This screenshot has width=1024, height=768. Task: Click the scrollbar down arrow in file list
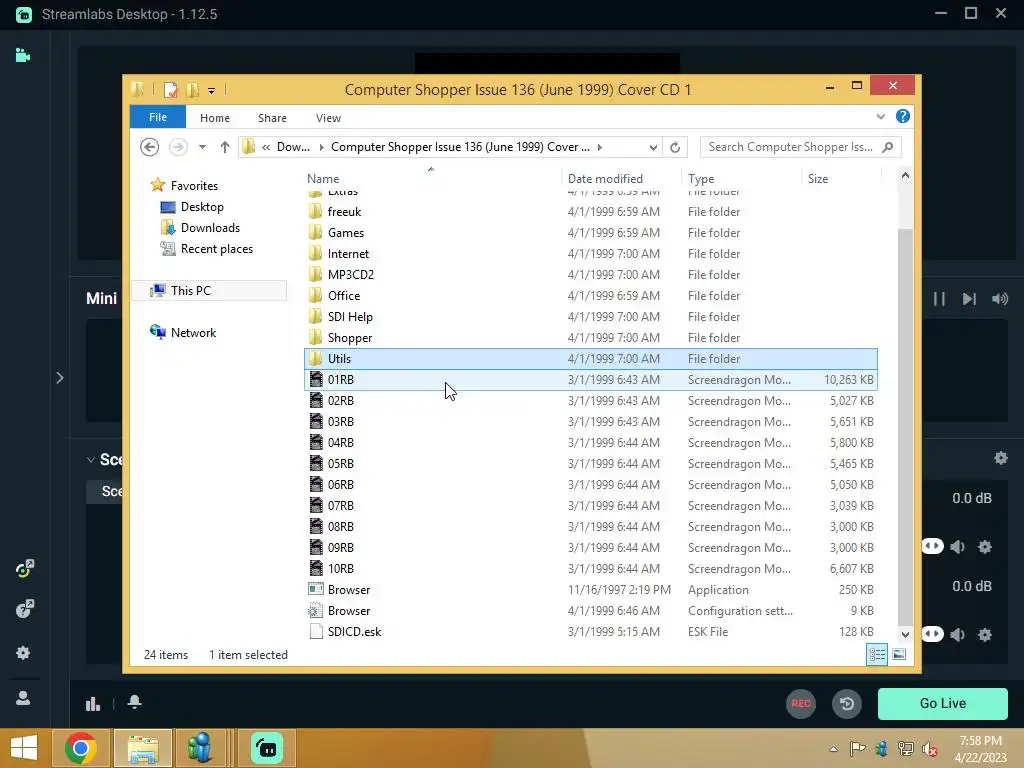(x=905, y=634)
